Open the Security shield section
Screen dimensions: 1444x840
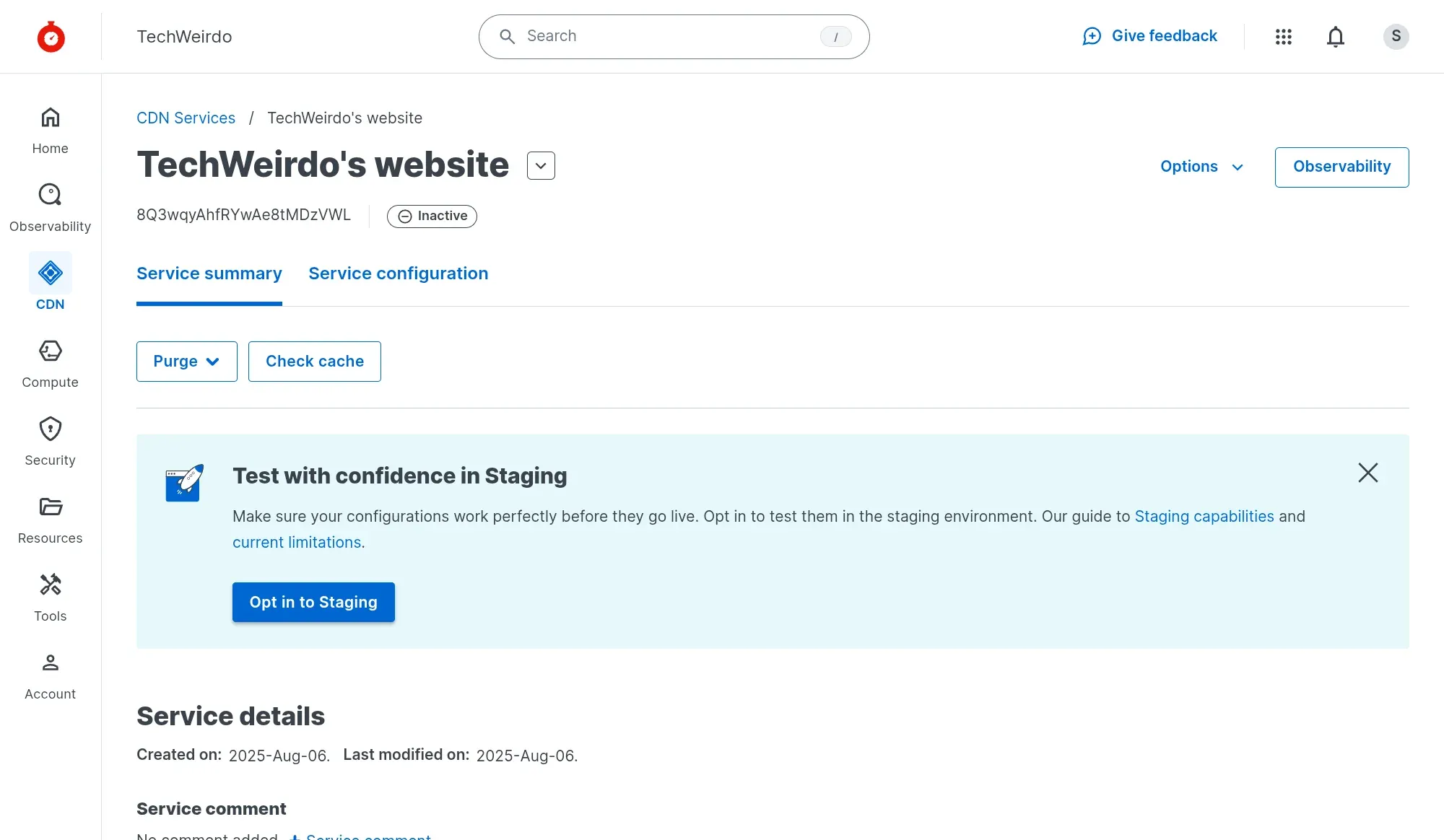(x=50, y=442)
